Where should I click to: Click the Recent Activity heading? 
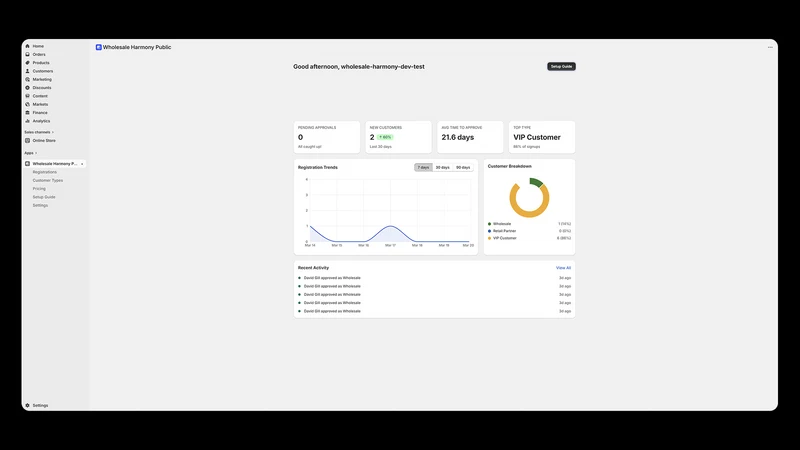pyautogui.click(x=313, y=268)
